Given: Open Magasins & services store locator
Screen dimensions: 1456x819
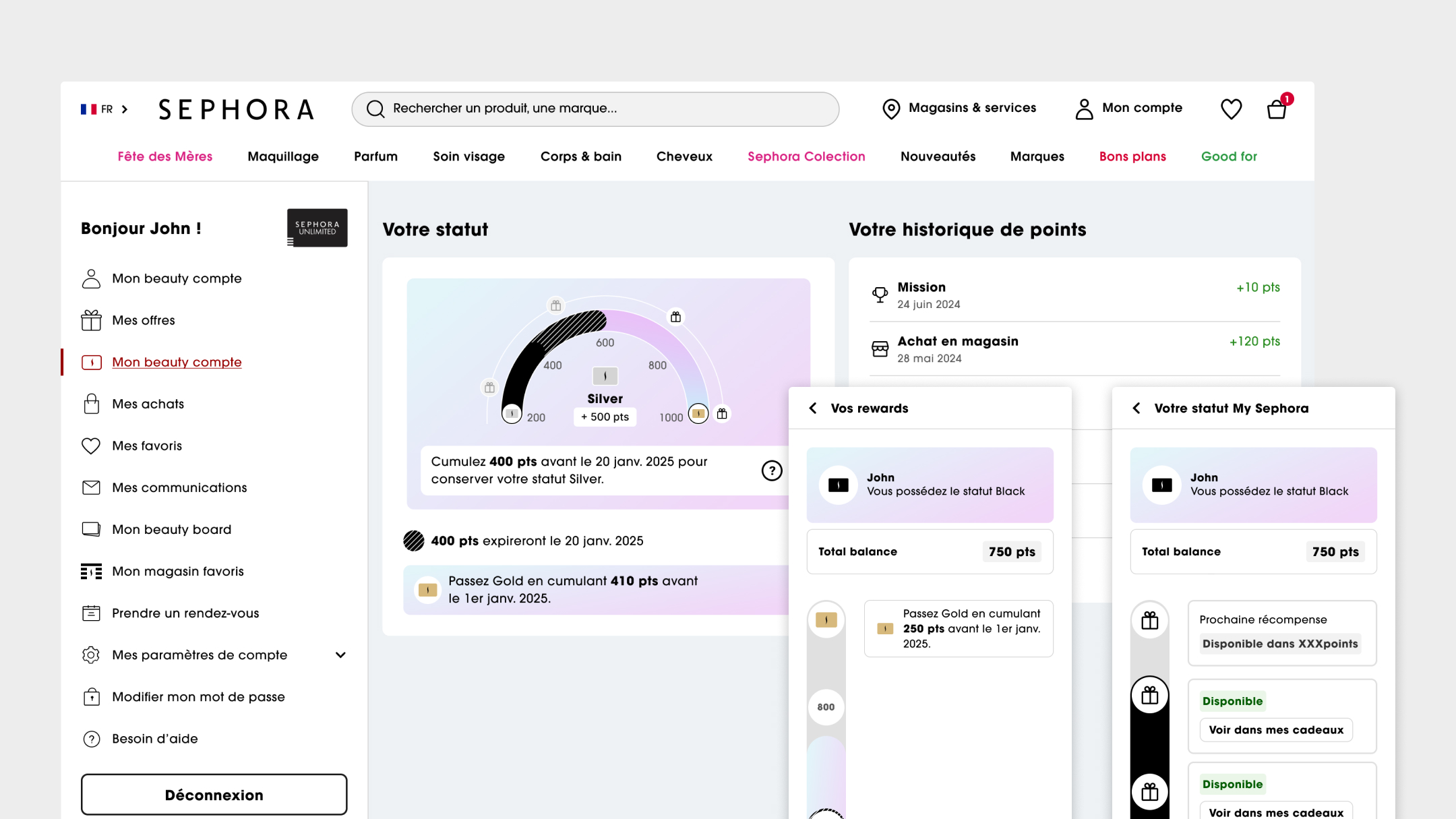Looking at the screenshot, I should click(x=959, y=109).
